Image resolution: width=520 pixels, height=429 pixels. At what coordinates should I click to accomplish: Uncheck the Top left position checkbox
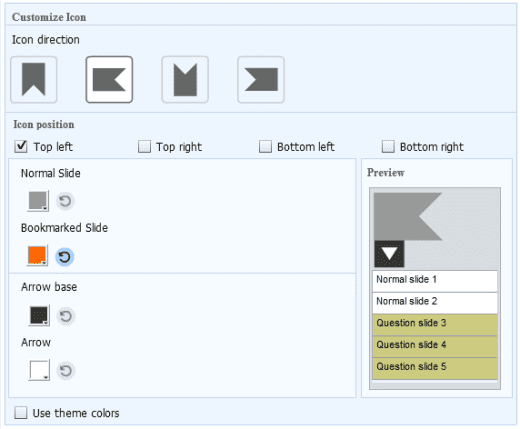pyautogui.click(x=21, y=146)
